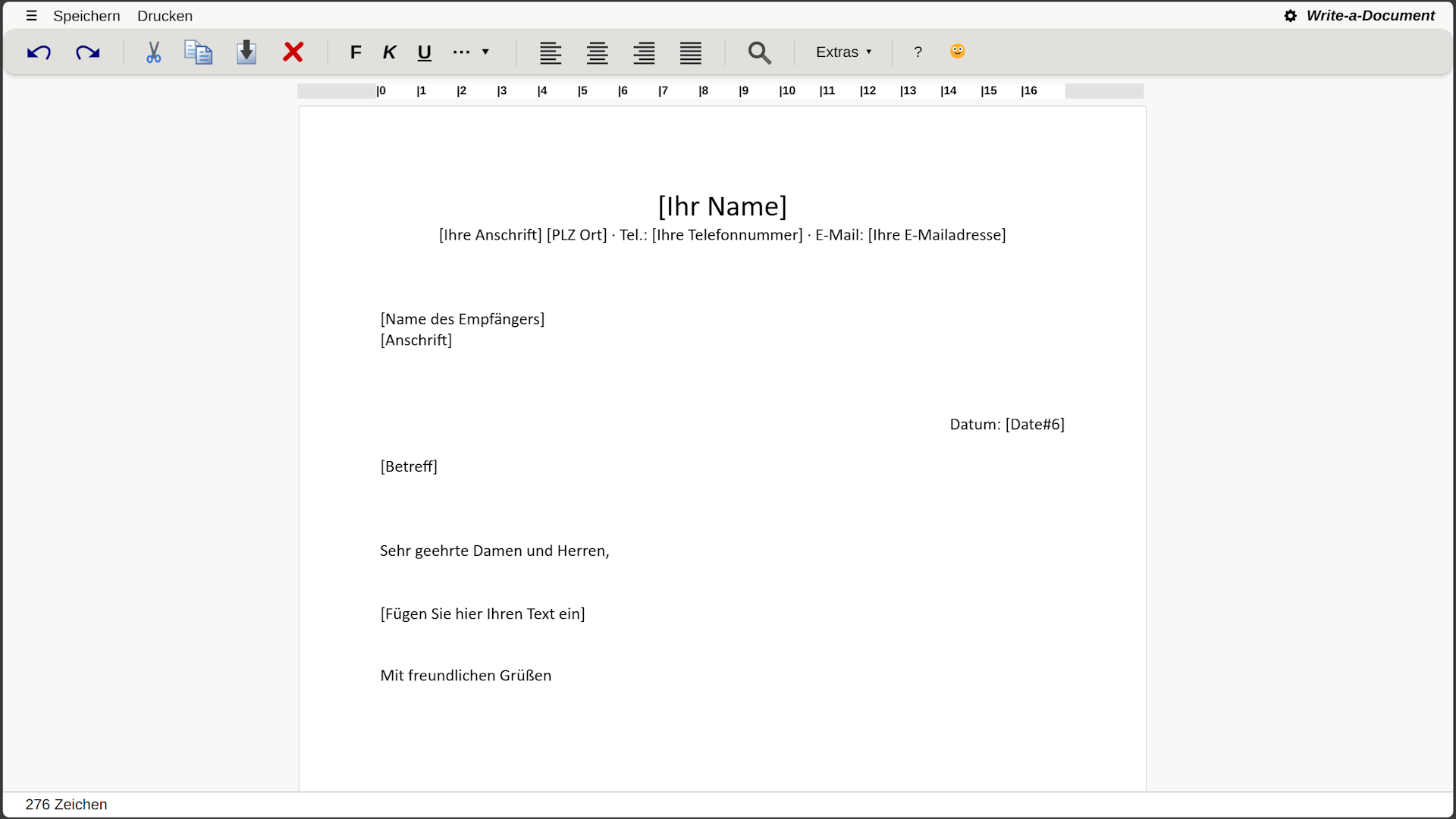The height and width of the screenshot is (819, 1456).
Task: Open the Extras dropdown menu
Action: 843,52
